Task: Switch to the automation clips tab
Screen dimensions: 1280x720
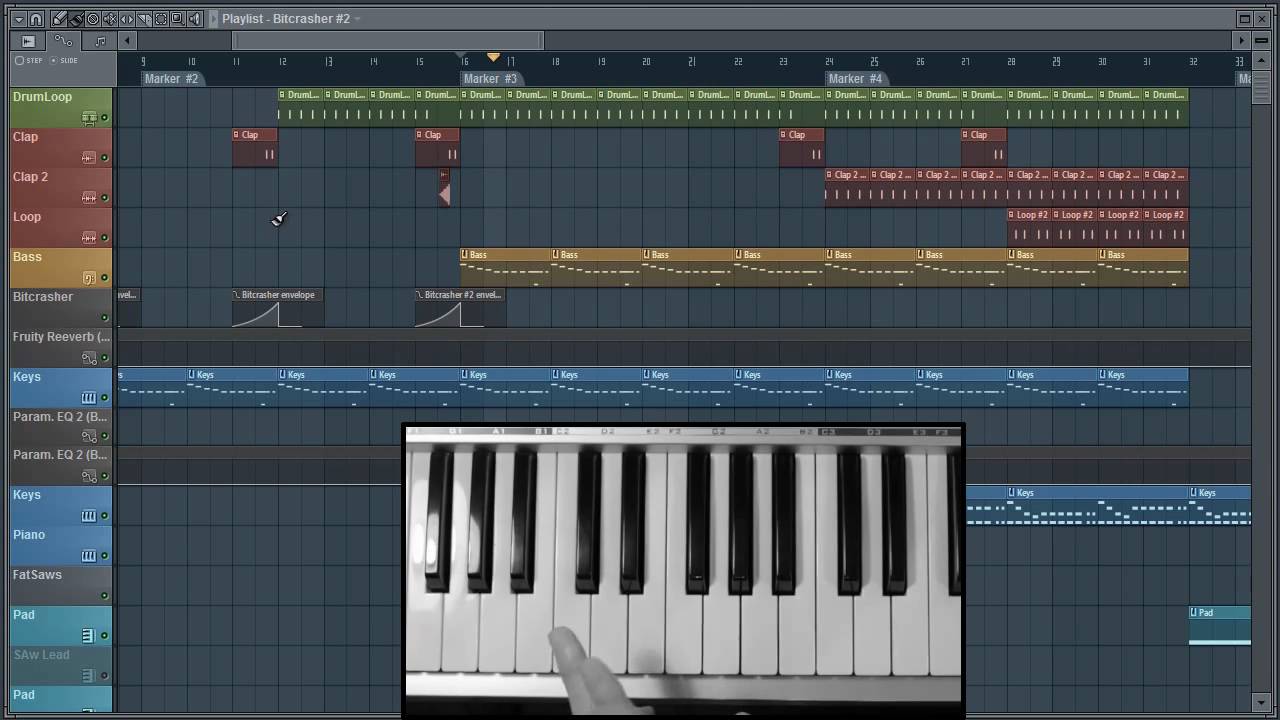Action: (x=63, y=41)
